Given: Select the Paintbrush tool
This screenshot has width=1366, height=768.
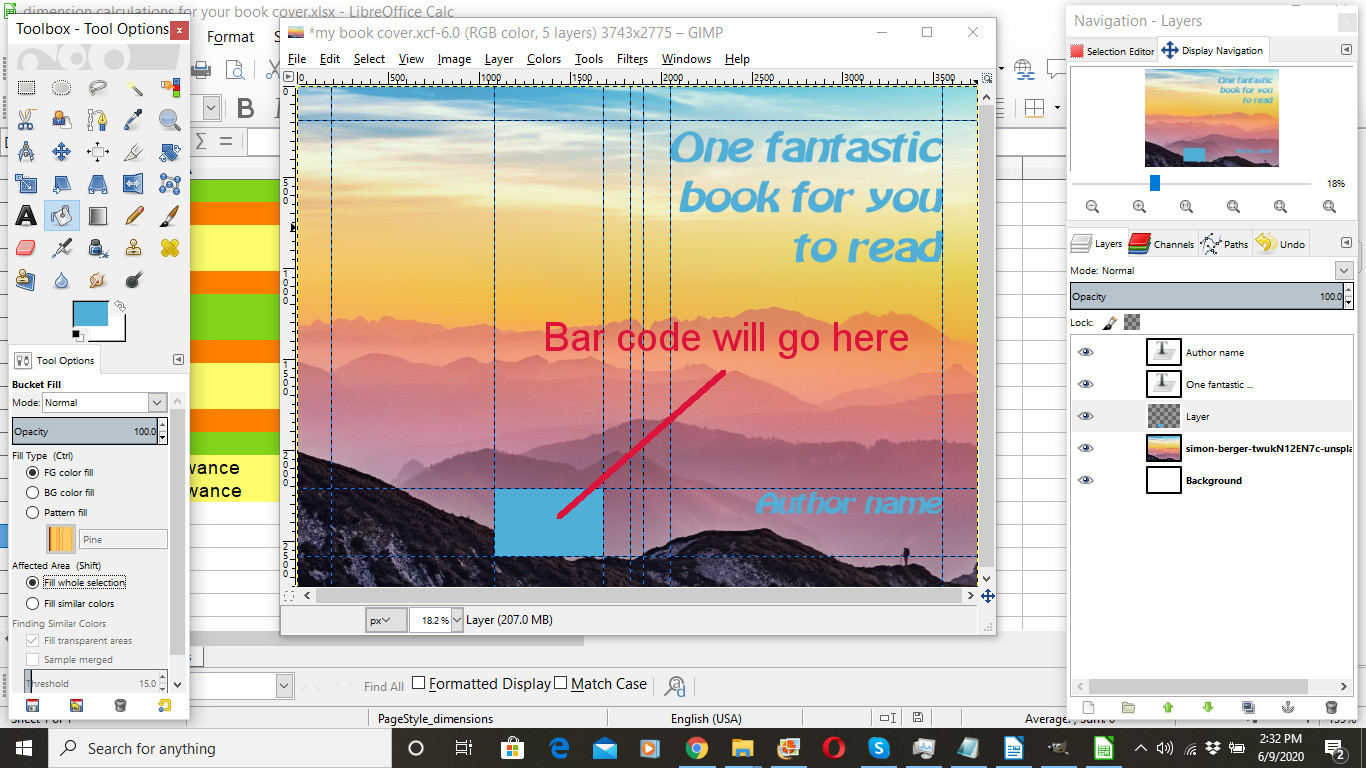Looking at the screenshot, I should [170, 215].
